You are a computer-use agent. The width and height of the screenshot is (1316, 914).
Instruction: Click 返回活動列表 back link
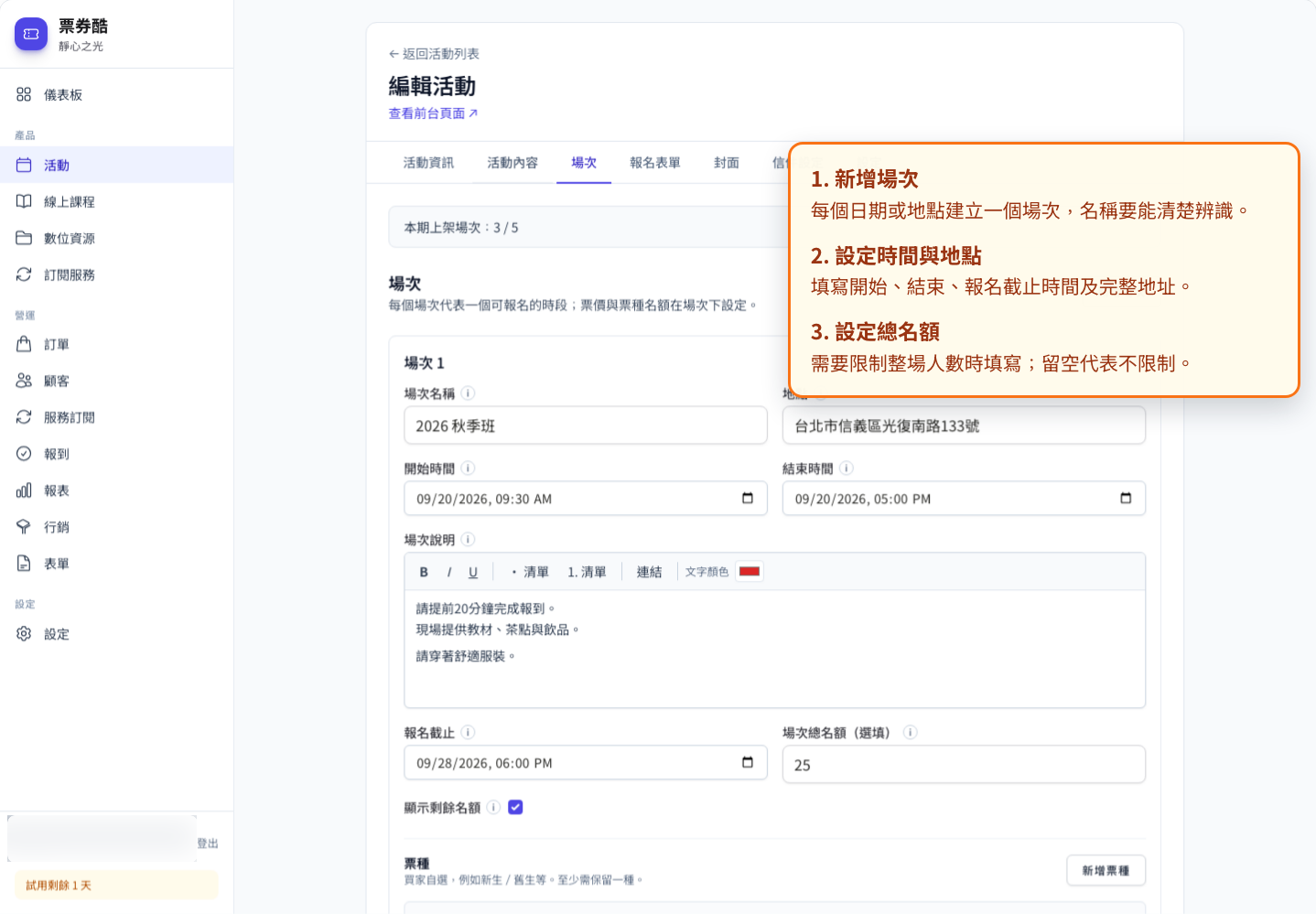coord(434,54)
